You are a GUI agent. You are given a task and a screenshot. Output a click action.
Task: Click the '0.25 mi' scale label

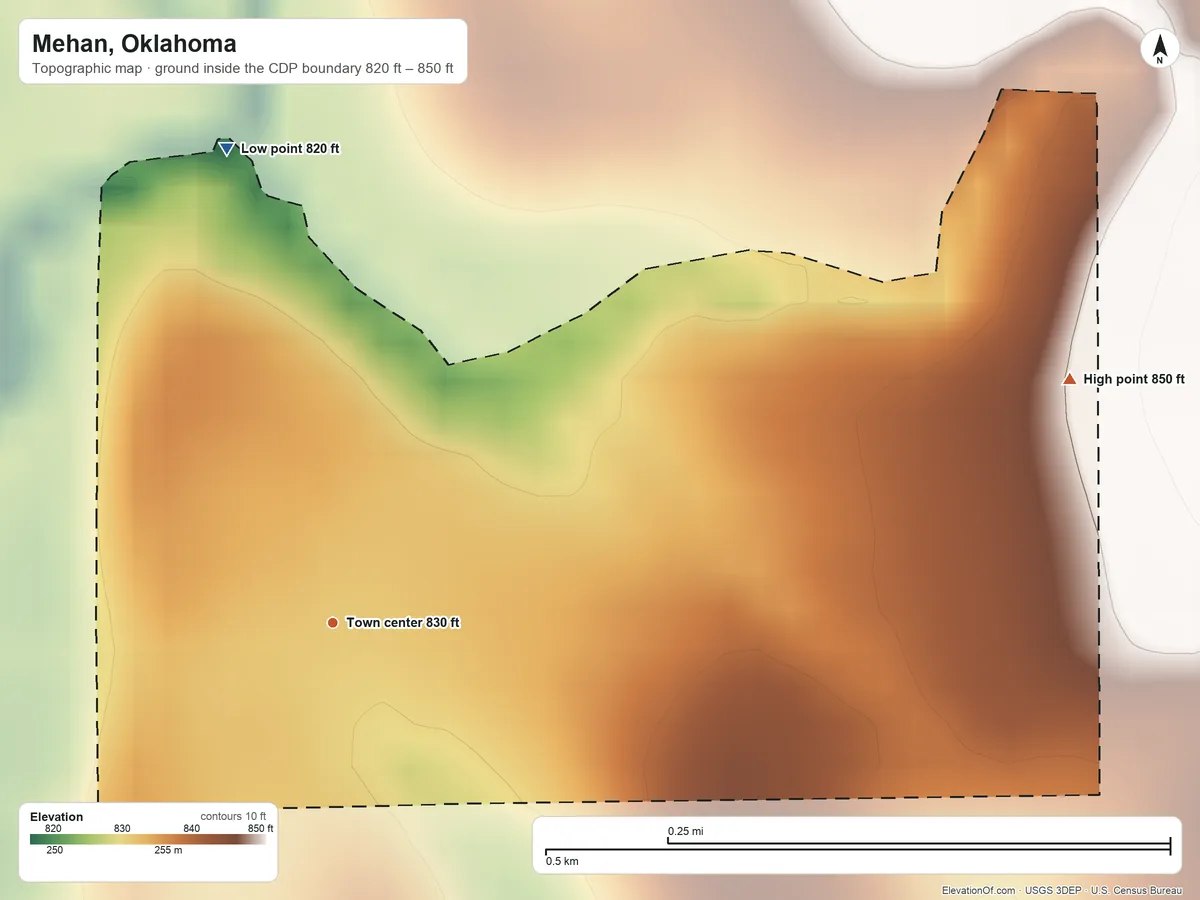click(x=686, y=831)
